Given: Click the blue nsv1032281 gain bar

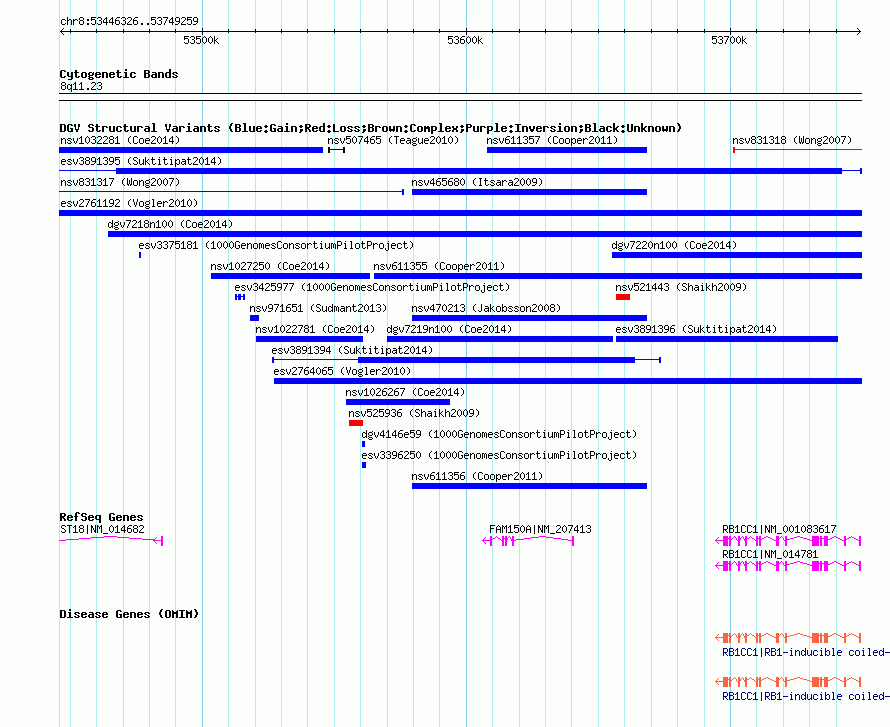Looking at the screenshot, I should point(191,150).
